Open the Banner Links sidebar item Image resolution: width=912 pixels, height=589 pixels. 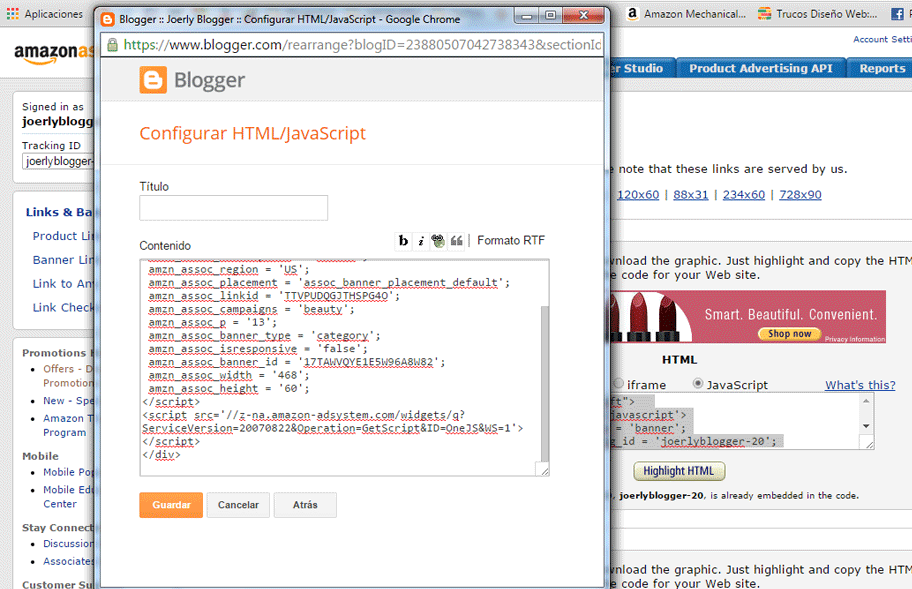[x=63, y=260]
